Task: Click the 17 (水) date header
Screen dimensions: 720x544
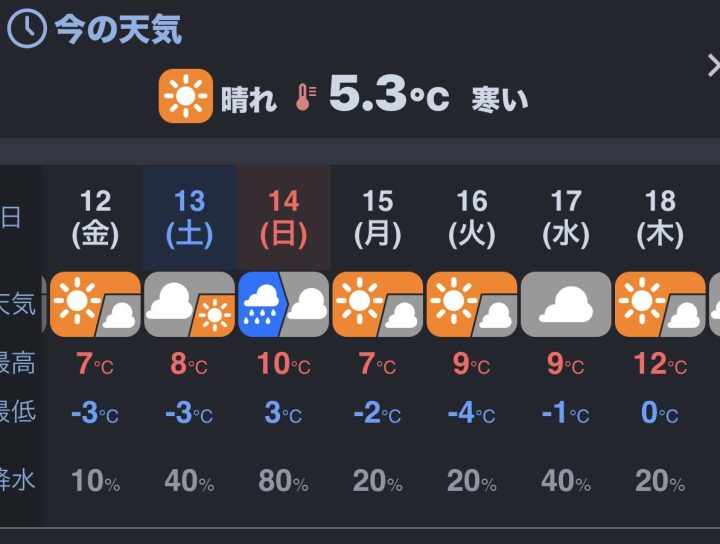Action: click(565, 218)
